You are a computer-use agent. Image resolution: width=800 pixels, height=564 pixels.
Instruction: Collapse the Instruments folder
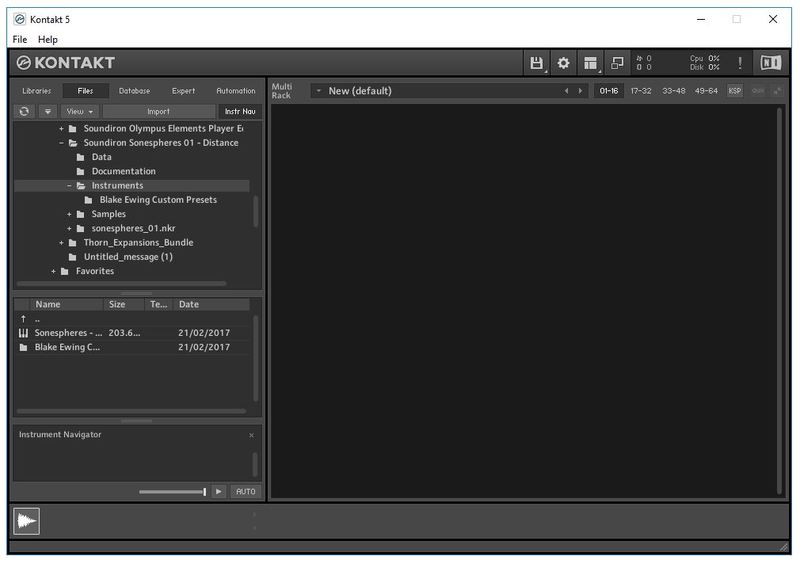click(x=69, y=186)
